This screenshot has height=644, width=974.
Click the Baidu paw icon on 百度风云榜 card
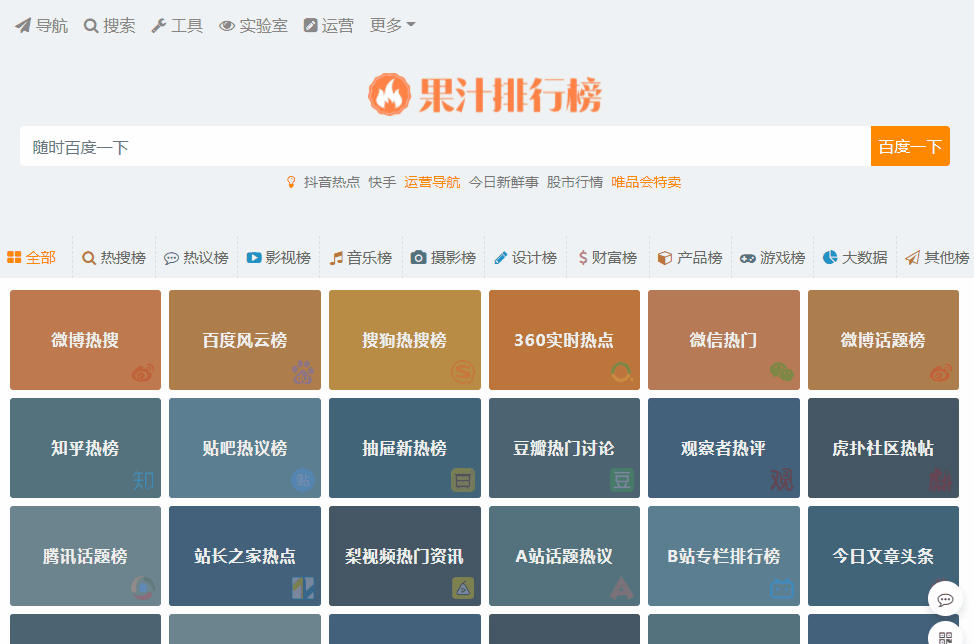pyautogui.click(x=303, y=372)
